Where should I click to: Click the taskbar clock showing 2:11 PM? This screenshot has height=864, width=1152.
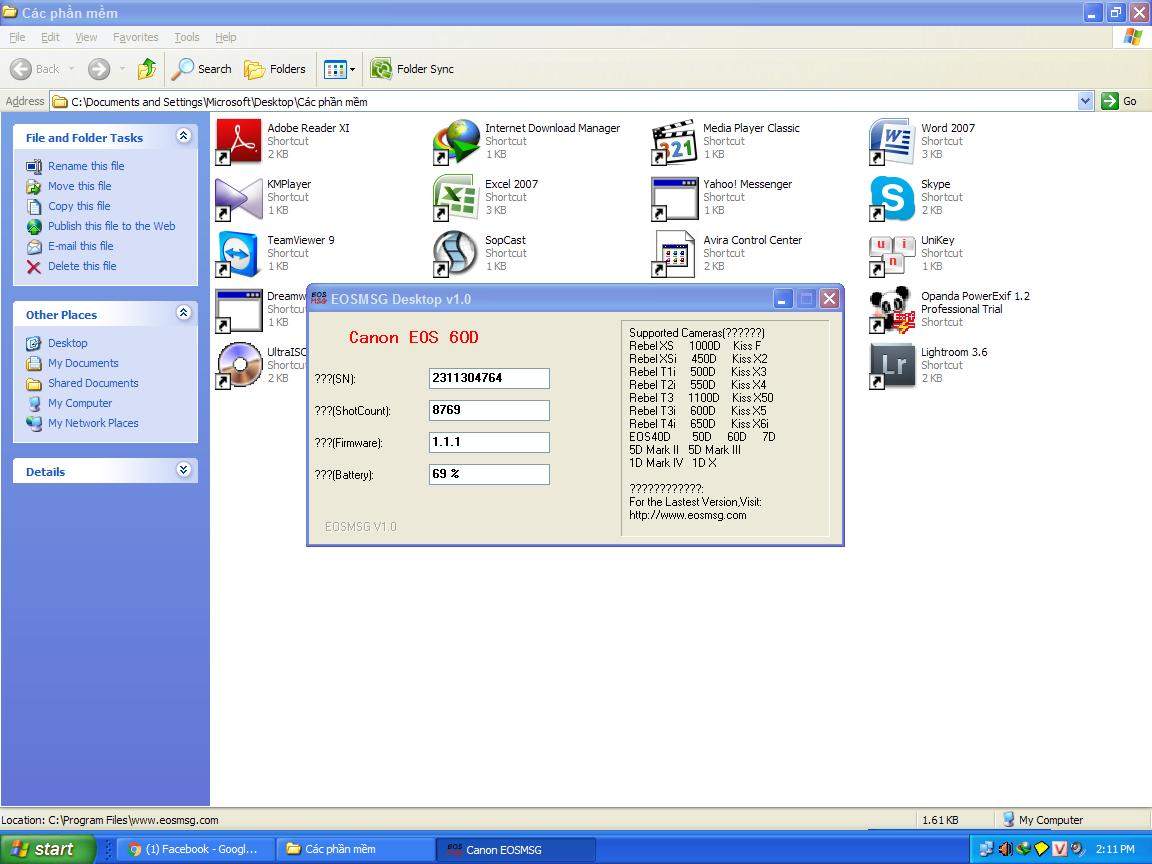point(1115,849)
